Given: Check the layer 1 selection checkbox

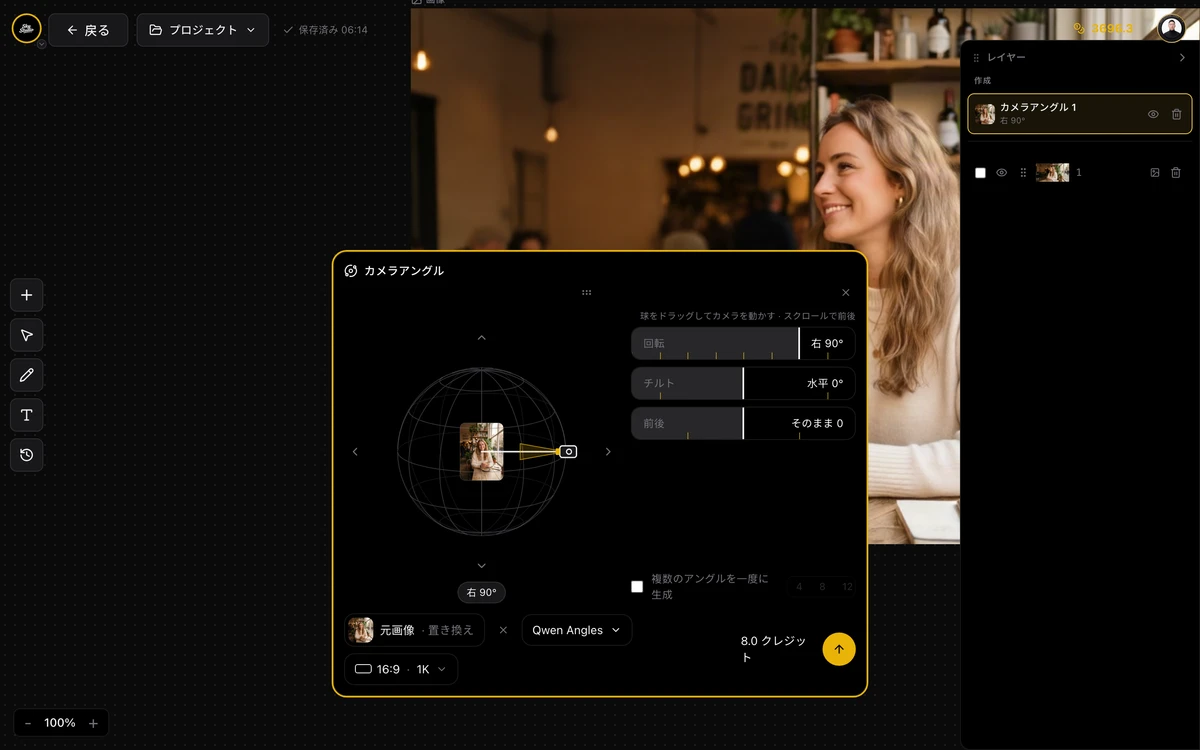Looking at the screenshot, I should click(x=980, y=173).
